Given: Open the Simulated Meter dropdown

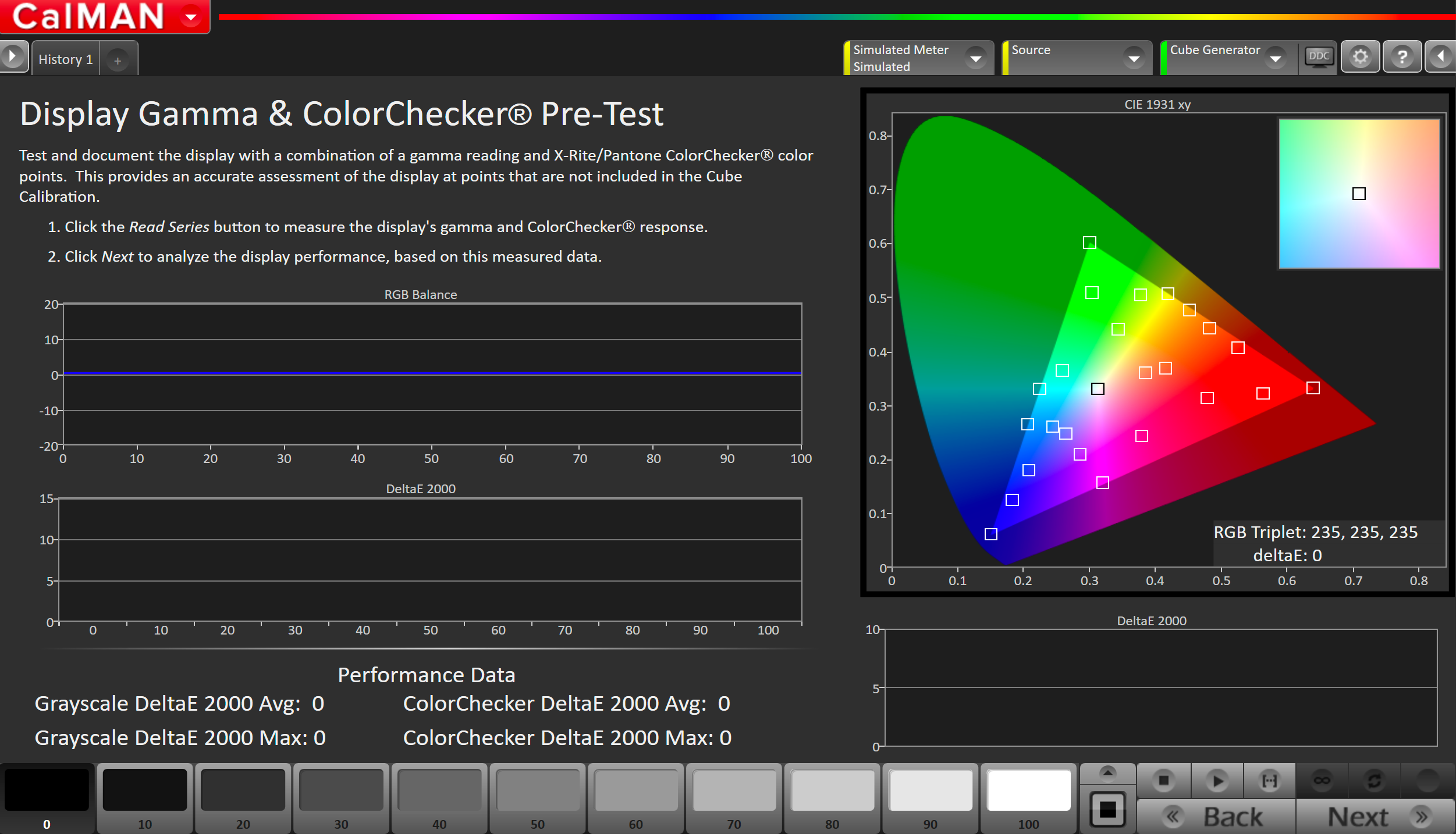Looking at the screenshot, I should click(x=975, y=58).
